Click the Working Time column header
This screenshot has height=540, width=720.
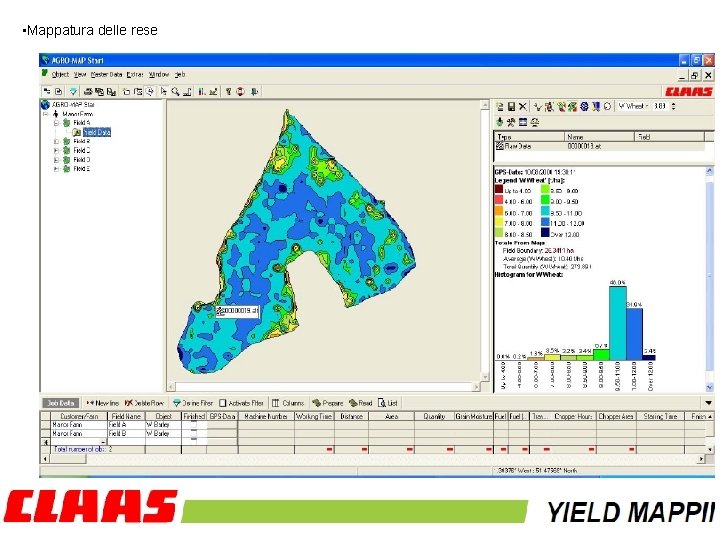tap(314, 416)
